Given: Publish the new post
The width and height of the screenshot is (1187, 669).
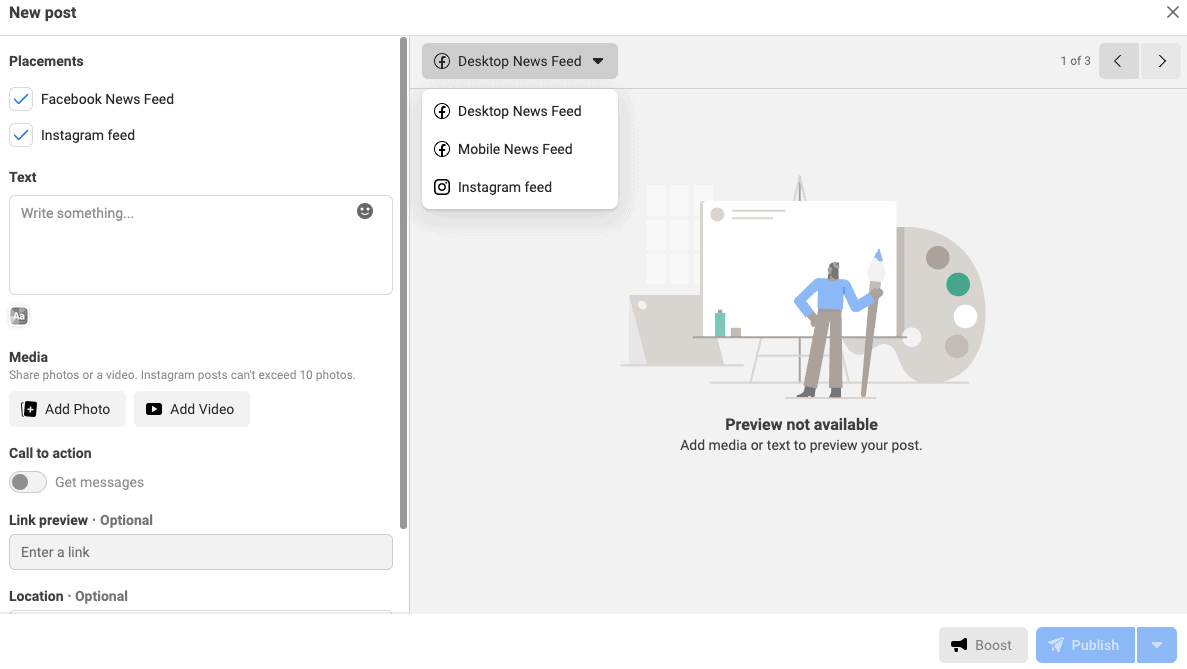Looking at the screenshot, I should (1086, 645).
